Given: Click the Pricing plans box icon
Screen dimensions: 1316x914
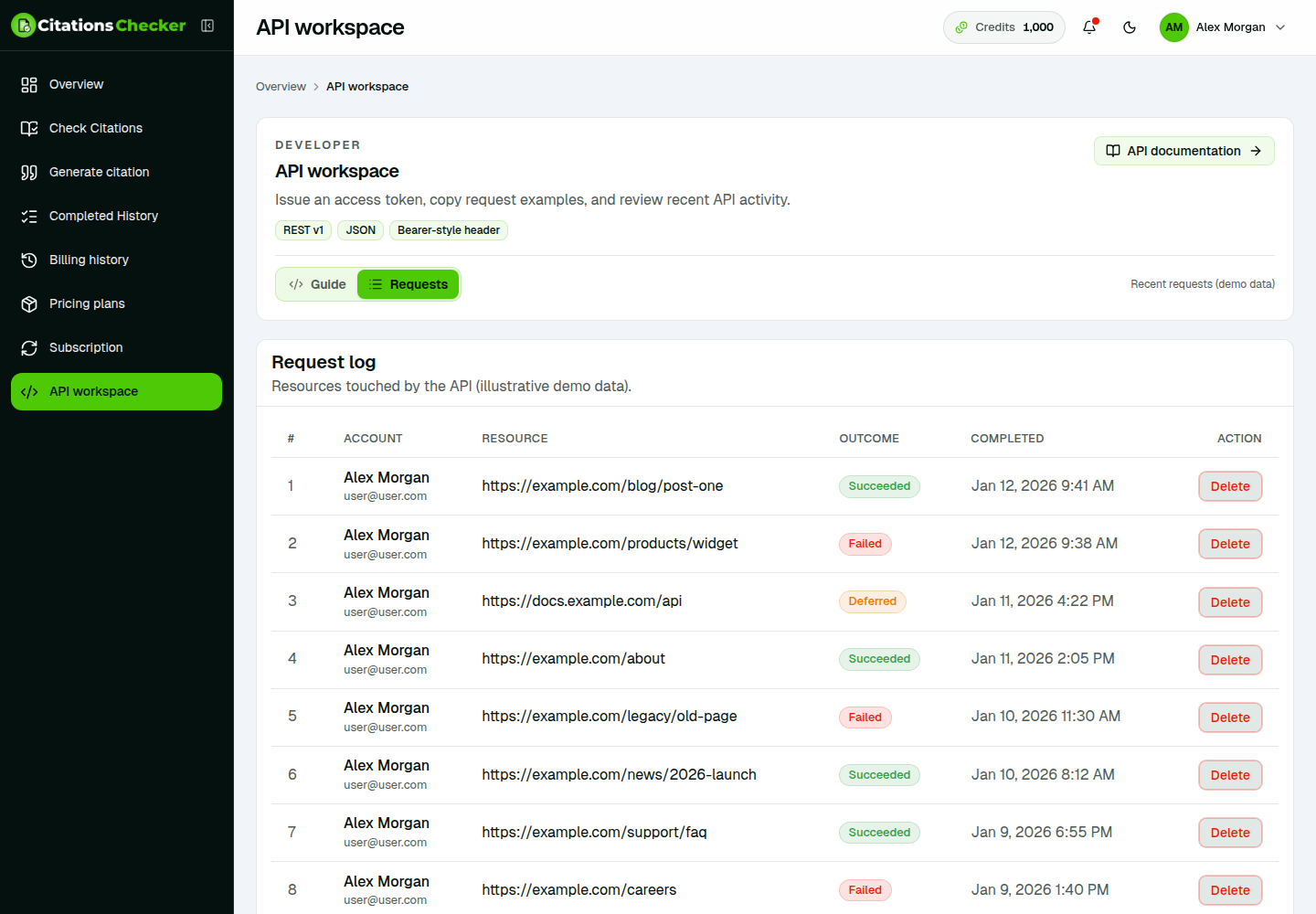Looking at the screenshot, I should pyautogui.click(x=29, y=304).
